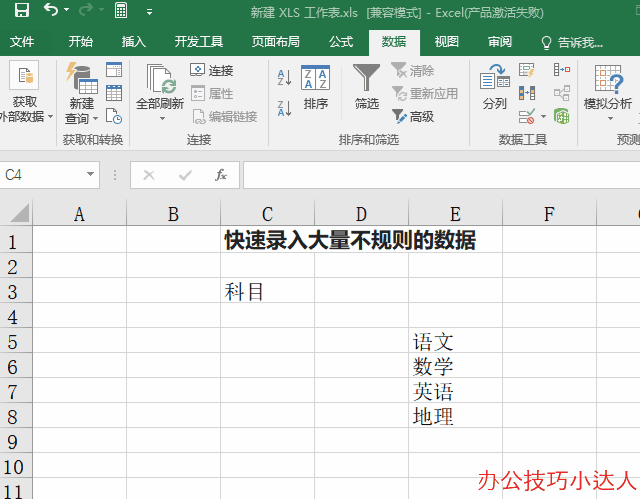Click the fx Insert Function icon
This screenshot has height=499, width=640.
pos(221,175)
